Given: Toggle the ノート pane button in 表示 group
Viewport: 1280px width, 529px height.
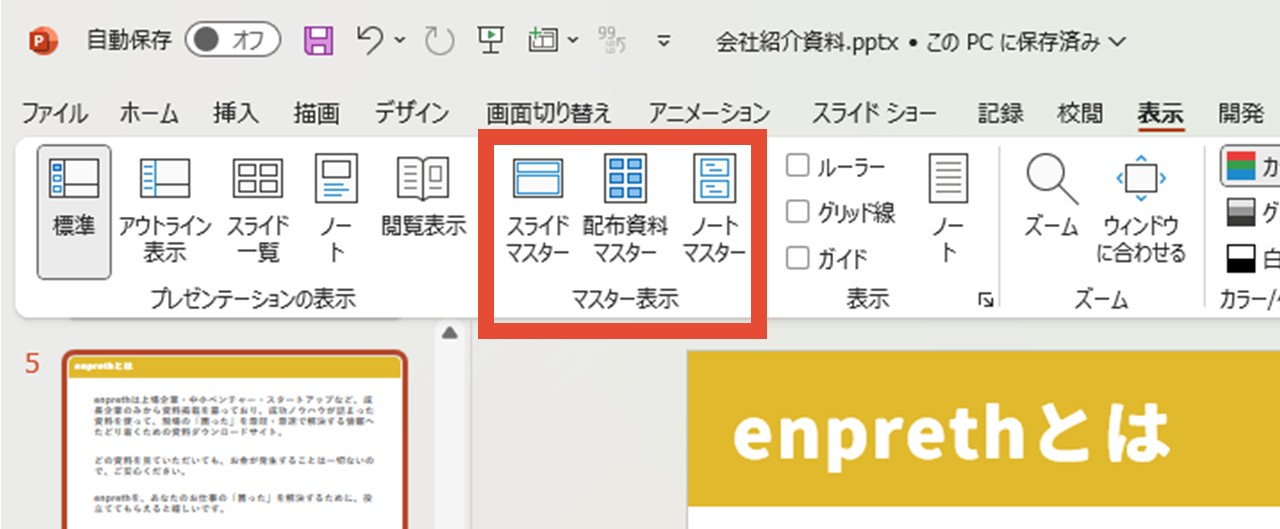Looking at the screenshot, I should (948, 209).
